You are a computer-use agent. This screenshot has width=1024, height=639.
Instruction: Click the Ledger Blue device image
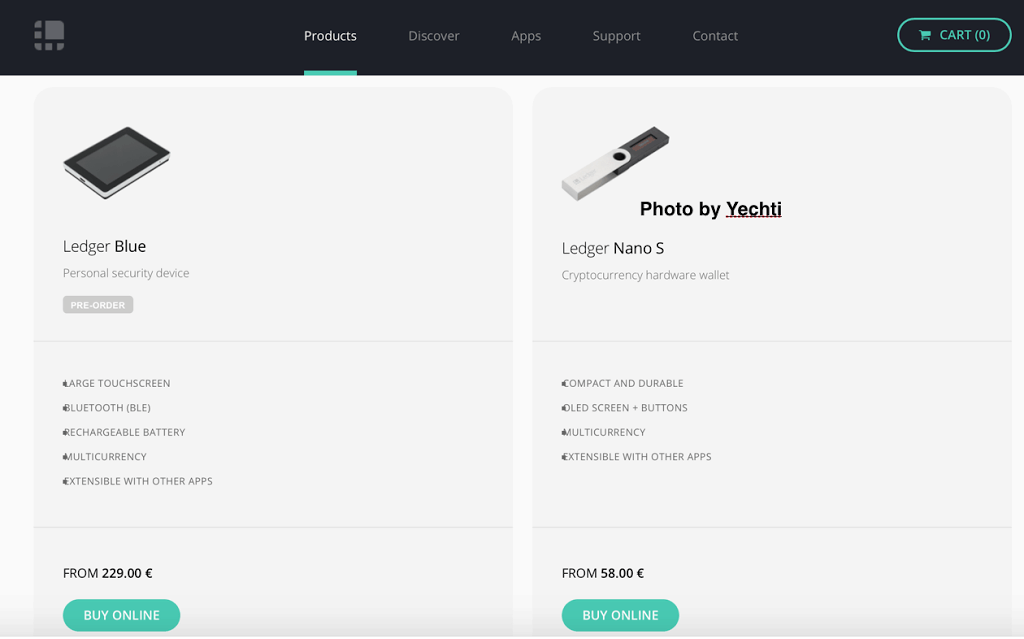pyautogui.click(x=117, y=162)
